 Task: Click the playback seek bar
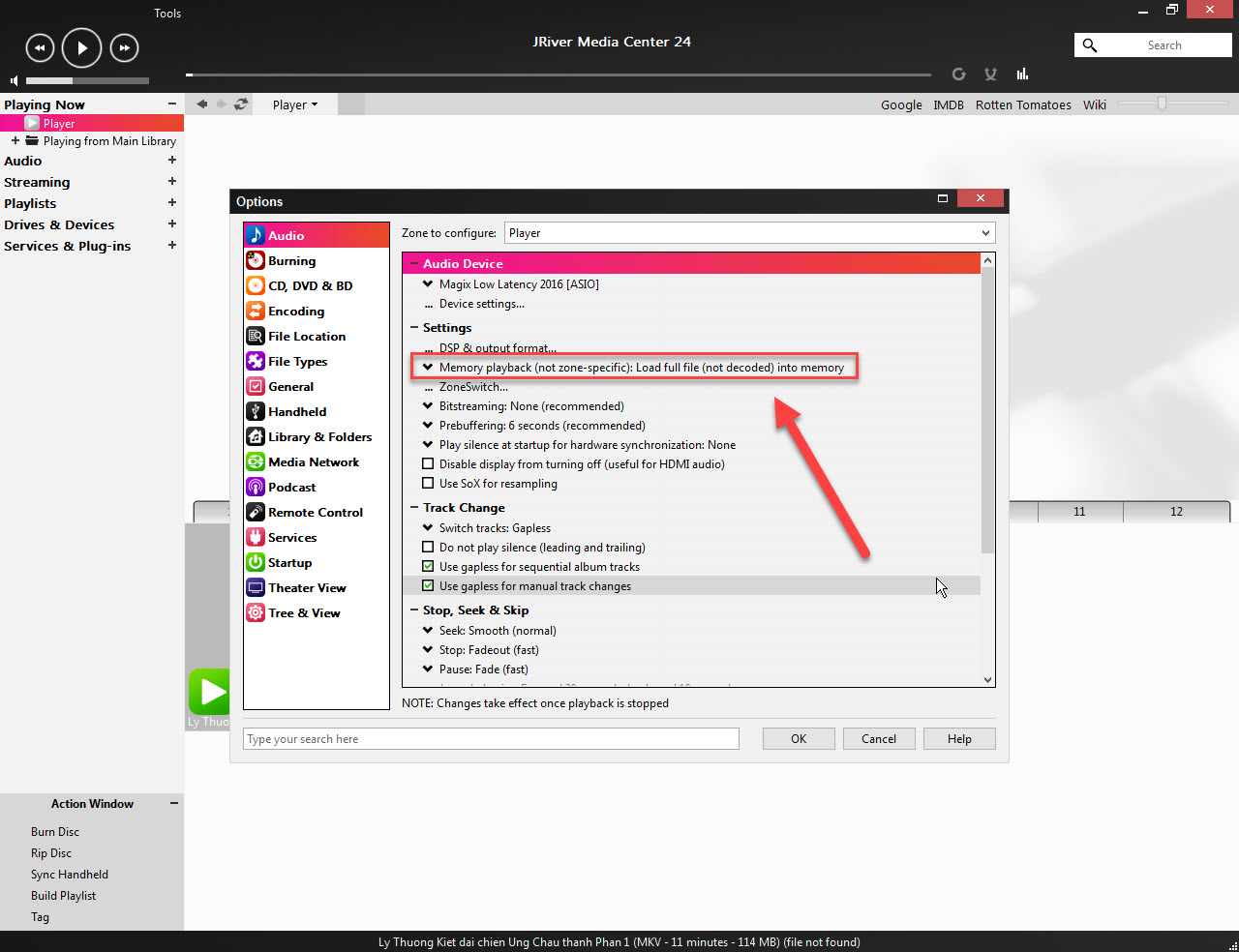[x=559, y=74]
